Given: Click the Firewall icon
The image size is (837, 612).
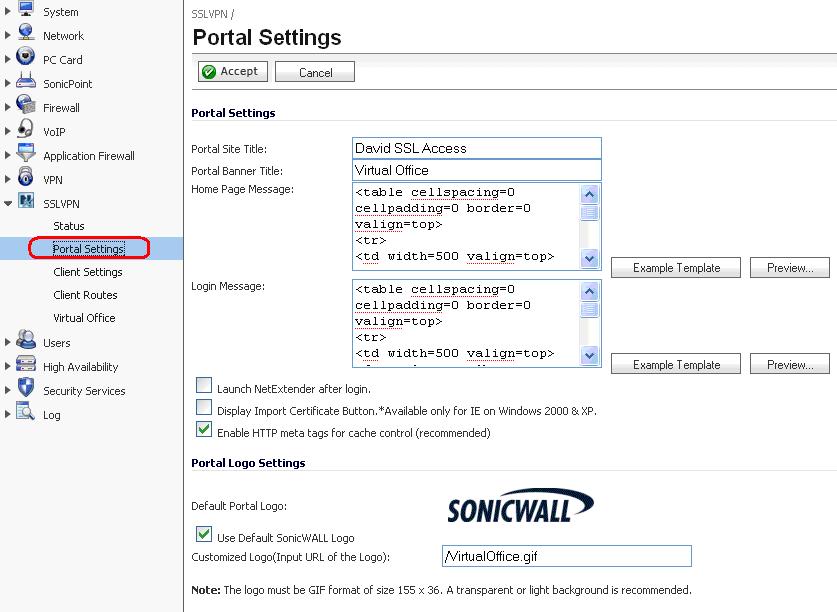Looking at the screenshot, I should 26,104.
